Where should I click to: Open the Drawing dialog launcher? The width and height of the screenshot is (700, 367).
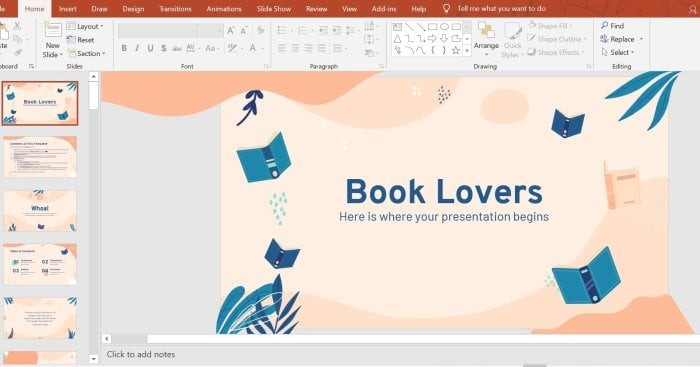(x=589, y=66)
